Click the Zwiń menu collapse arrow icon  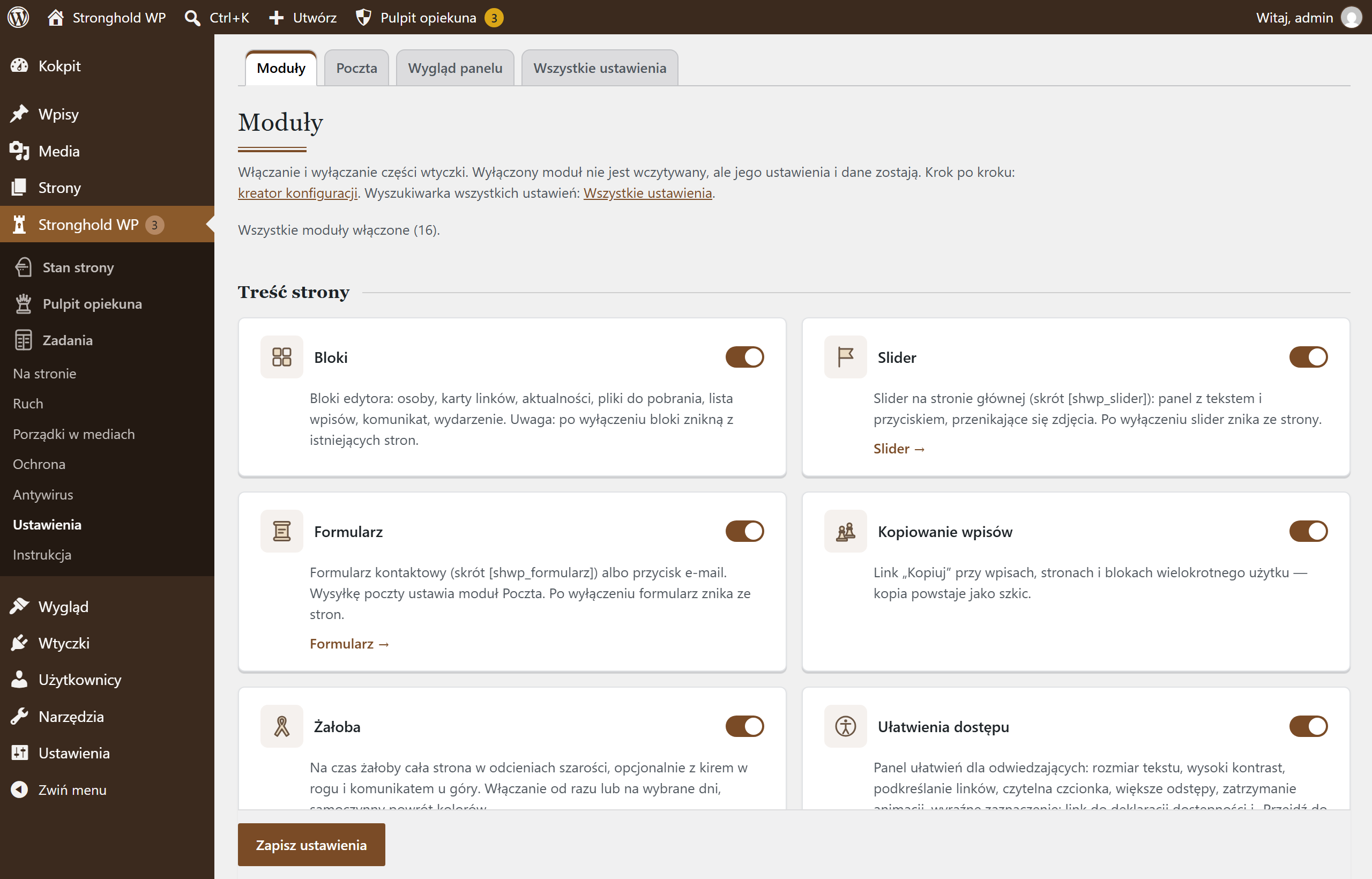(x=19, y=789)
